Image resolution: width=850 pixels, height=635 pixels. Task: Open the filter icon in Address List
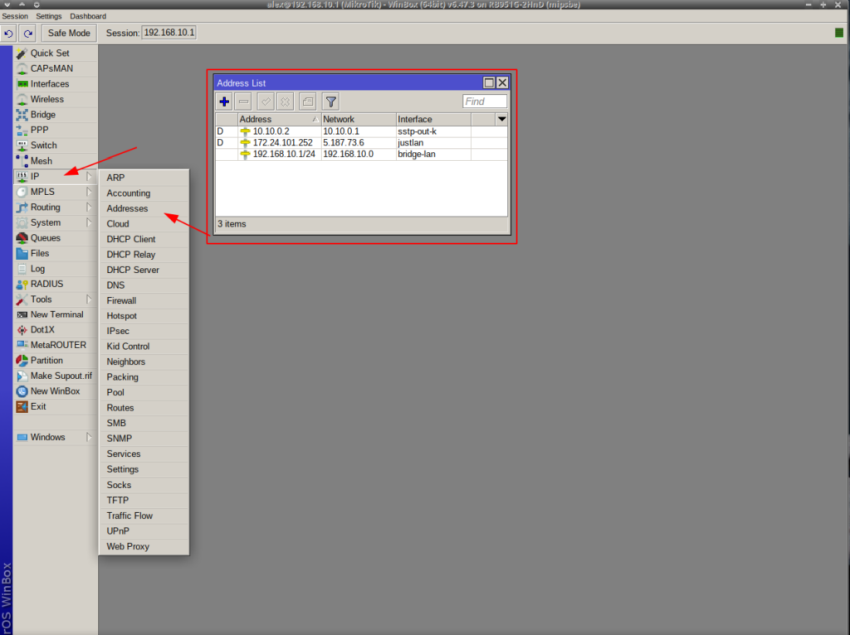click(331, 101)
